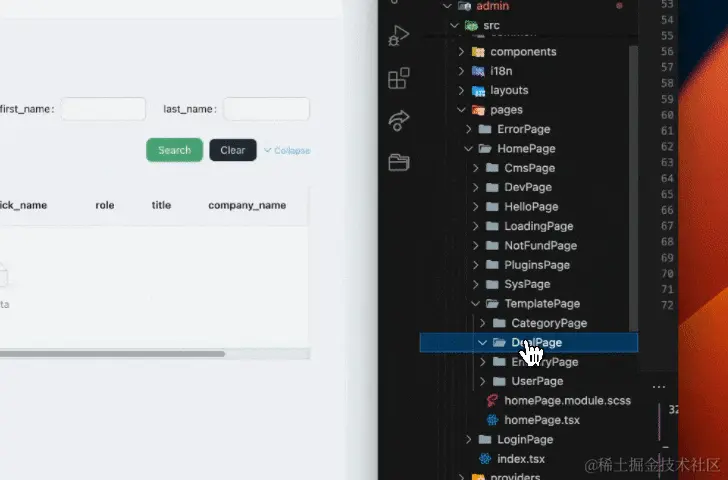Select the layouts folder icon
Screen dimensions: 728x480
[x=478, y=91]
